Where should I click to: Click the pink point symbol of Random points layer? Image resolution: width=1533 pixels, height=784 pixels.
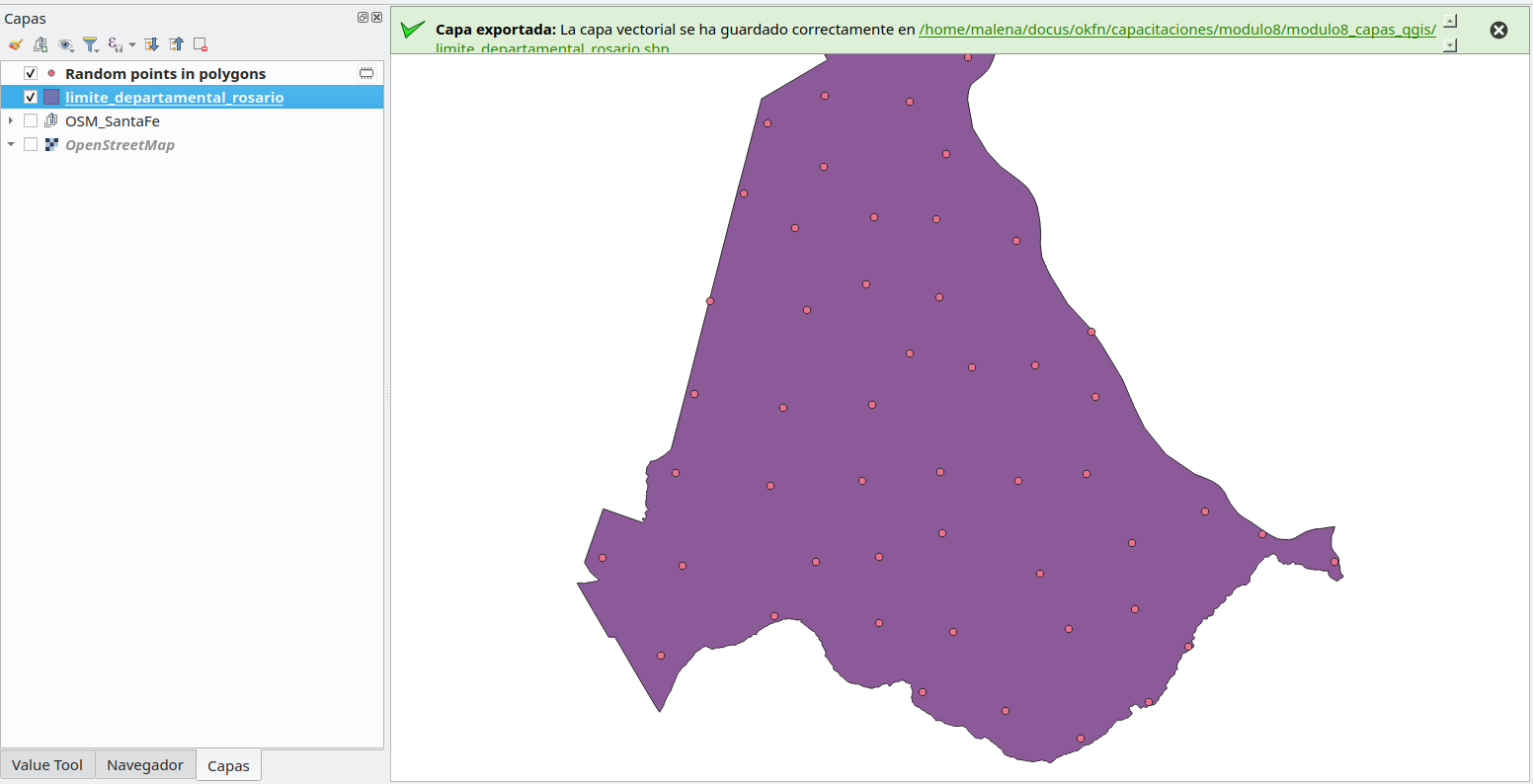click(x=51, y=73)
